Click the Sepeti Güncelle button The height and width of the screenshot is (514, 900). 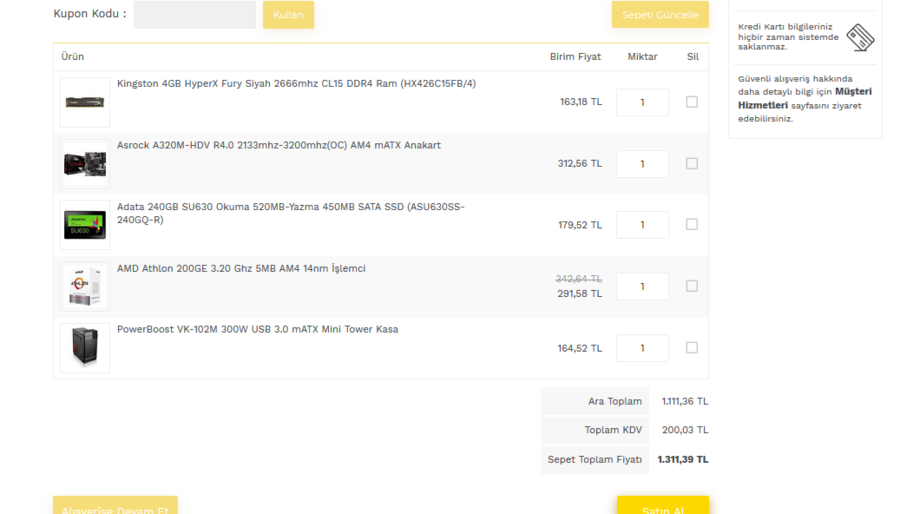pyautogui.click(x=660, y=15)
